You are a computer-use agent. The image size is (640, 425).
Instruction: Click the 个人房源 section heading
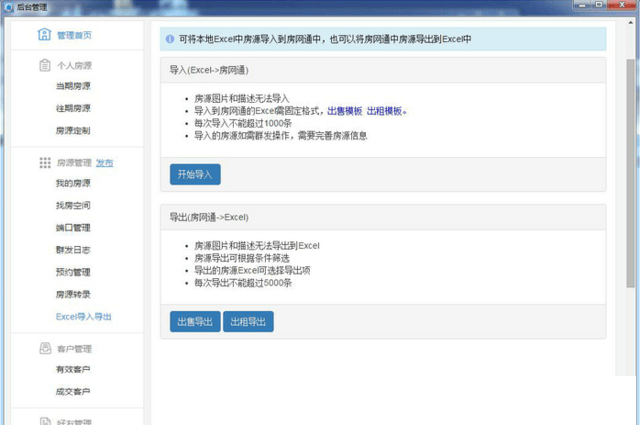click(74, 66)
